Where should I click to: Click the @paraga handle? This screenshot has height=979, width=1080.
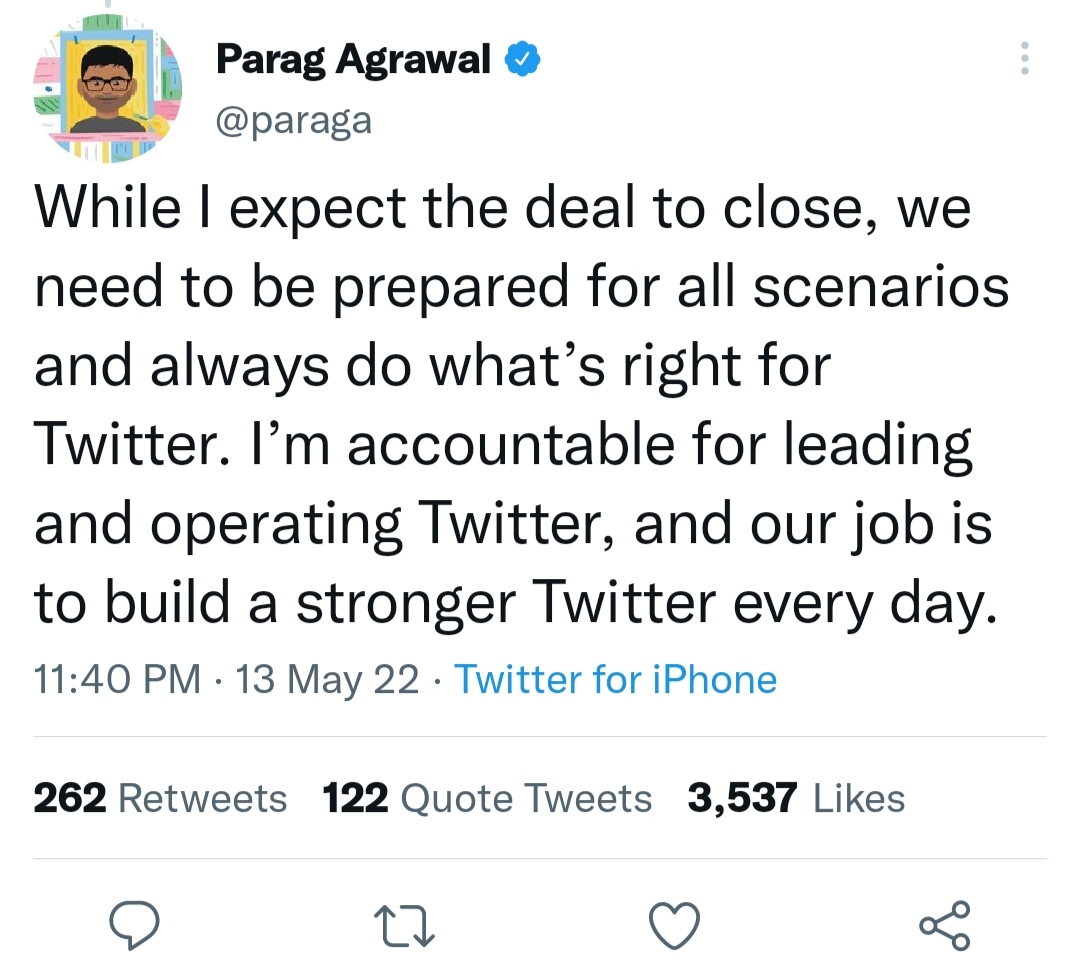pos(294,120)
